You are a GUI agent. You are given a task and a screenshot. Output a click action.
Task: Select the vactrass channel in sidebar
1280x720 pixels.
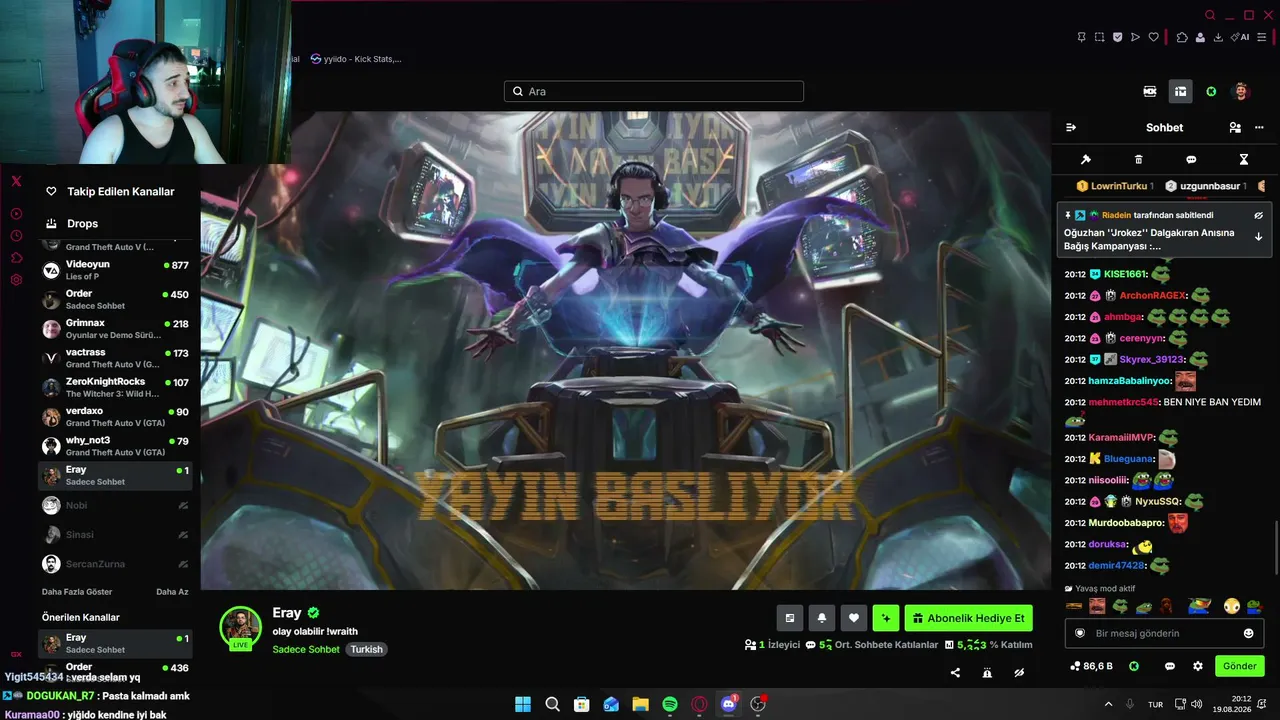point(116,358)
